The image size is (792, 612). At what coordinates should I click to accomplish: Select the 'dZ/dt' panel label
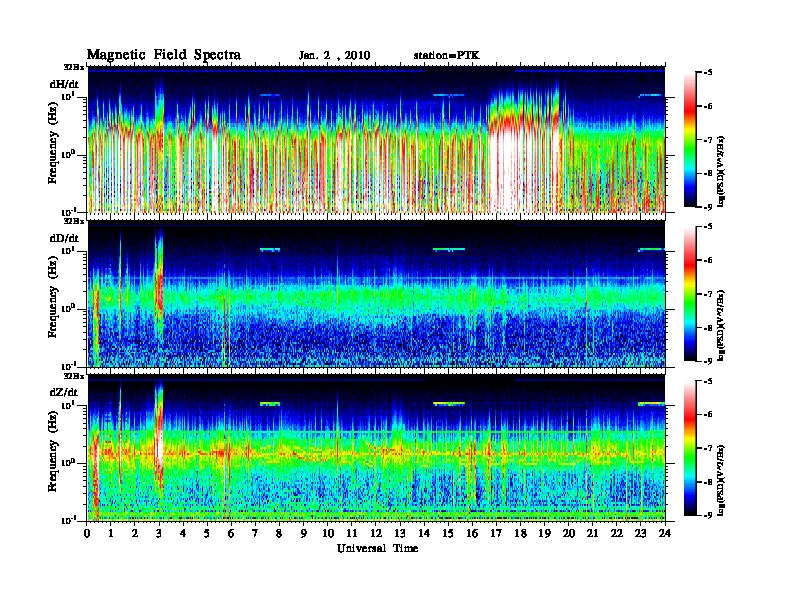click(x=64, y=392)
